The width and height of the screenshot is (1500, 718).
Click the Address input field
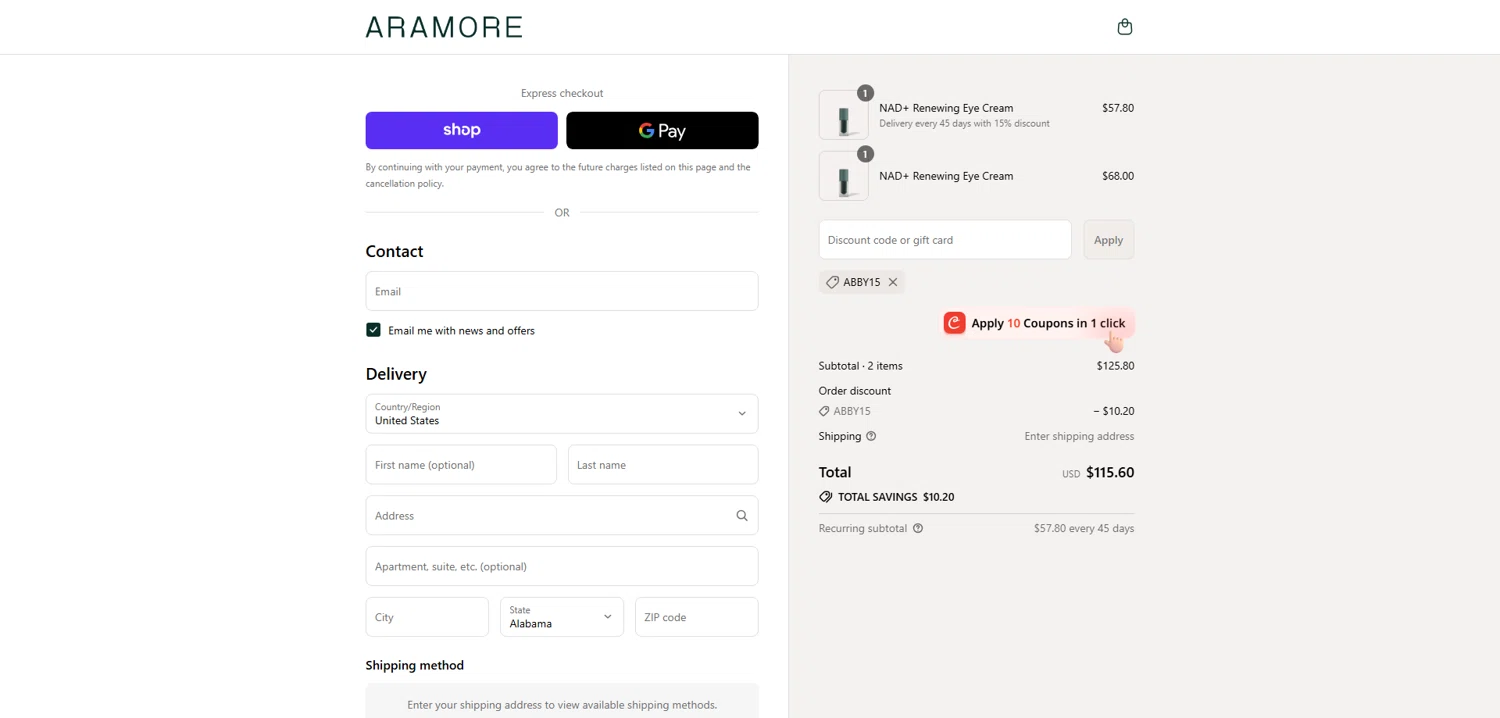point(562,516)
